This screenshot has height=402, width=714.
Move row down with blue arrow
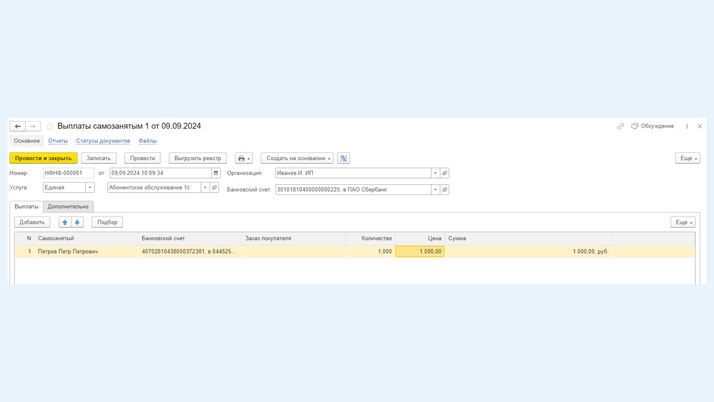[x=77, y=222]
